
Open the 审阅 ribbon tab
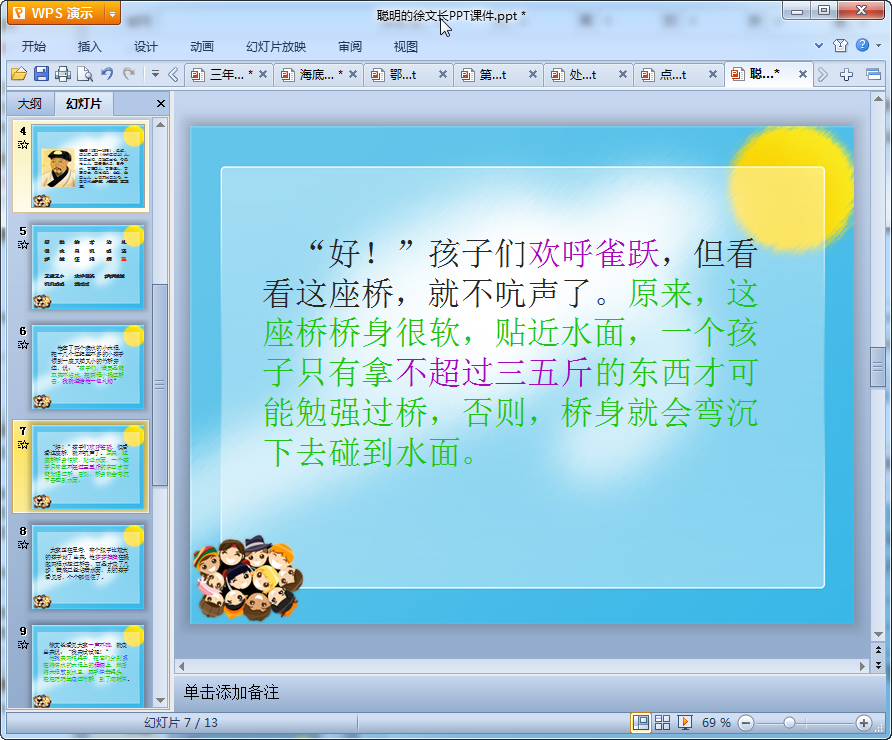click(x=350, y=47)
